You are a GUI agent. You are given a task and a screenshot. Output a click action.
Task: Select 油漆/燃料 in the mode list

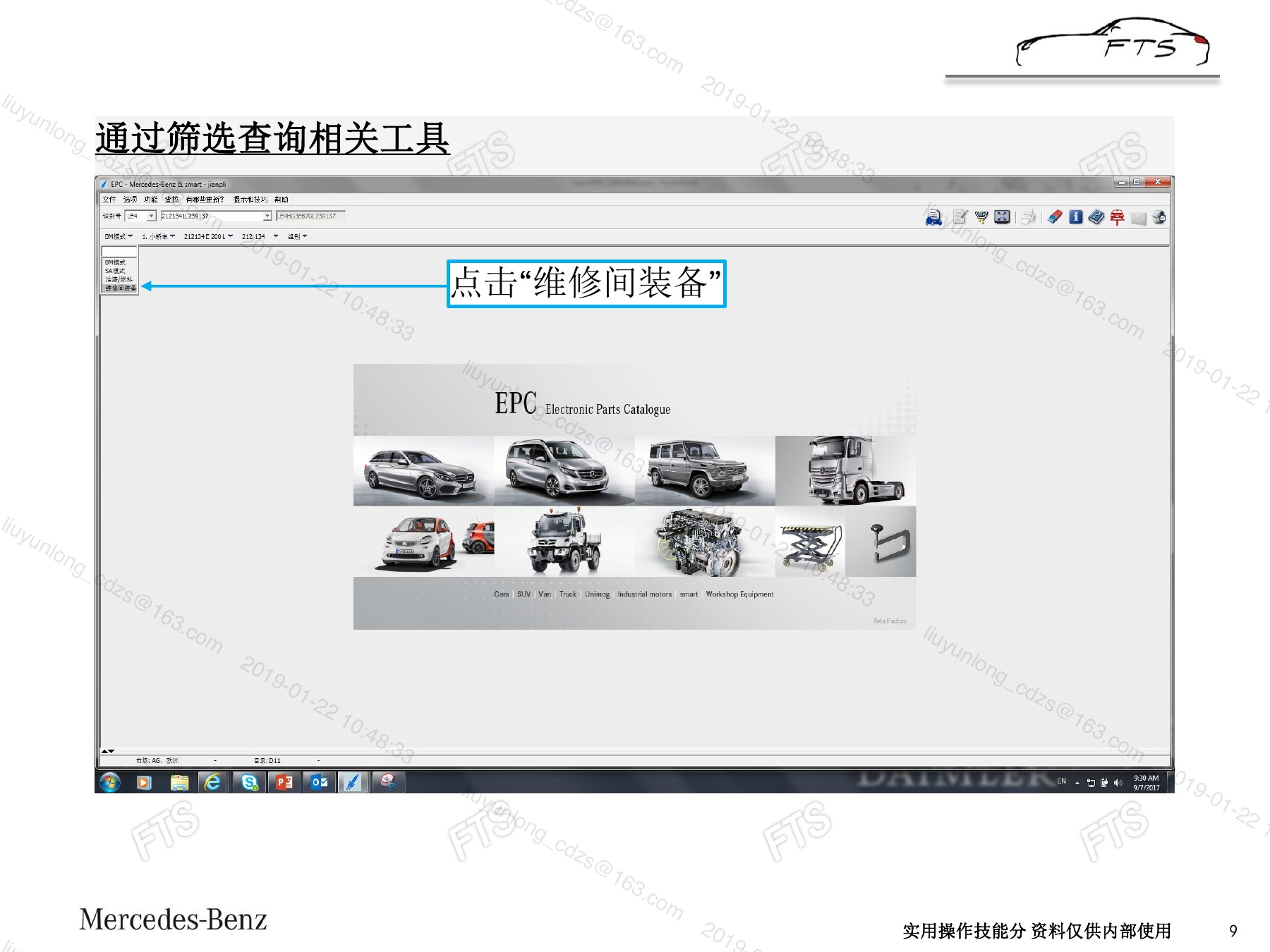(119, 279)
